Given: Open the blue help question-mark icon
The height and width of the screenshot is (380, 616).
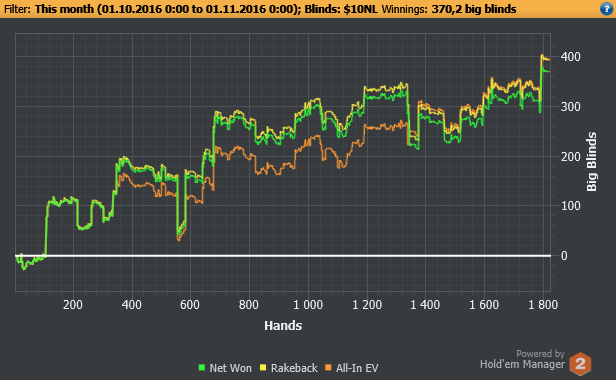Looking at the screenshot, I should pyautogui.click(x=606, y=9).
